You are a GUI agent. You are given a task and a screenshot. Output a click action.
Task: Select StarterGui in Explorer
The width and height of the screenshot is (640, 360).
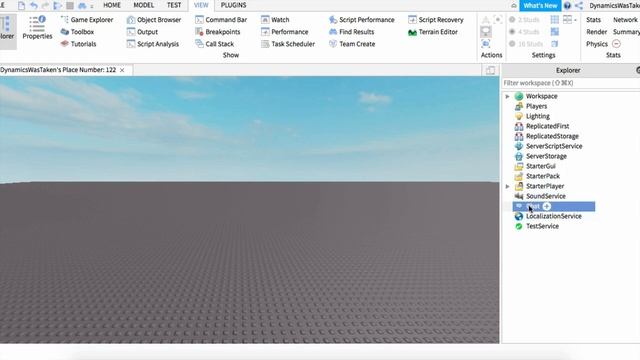coord(540,166)
